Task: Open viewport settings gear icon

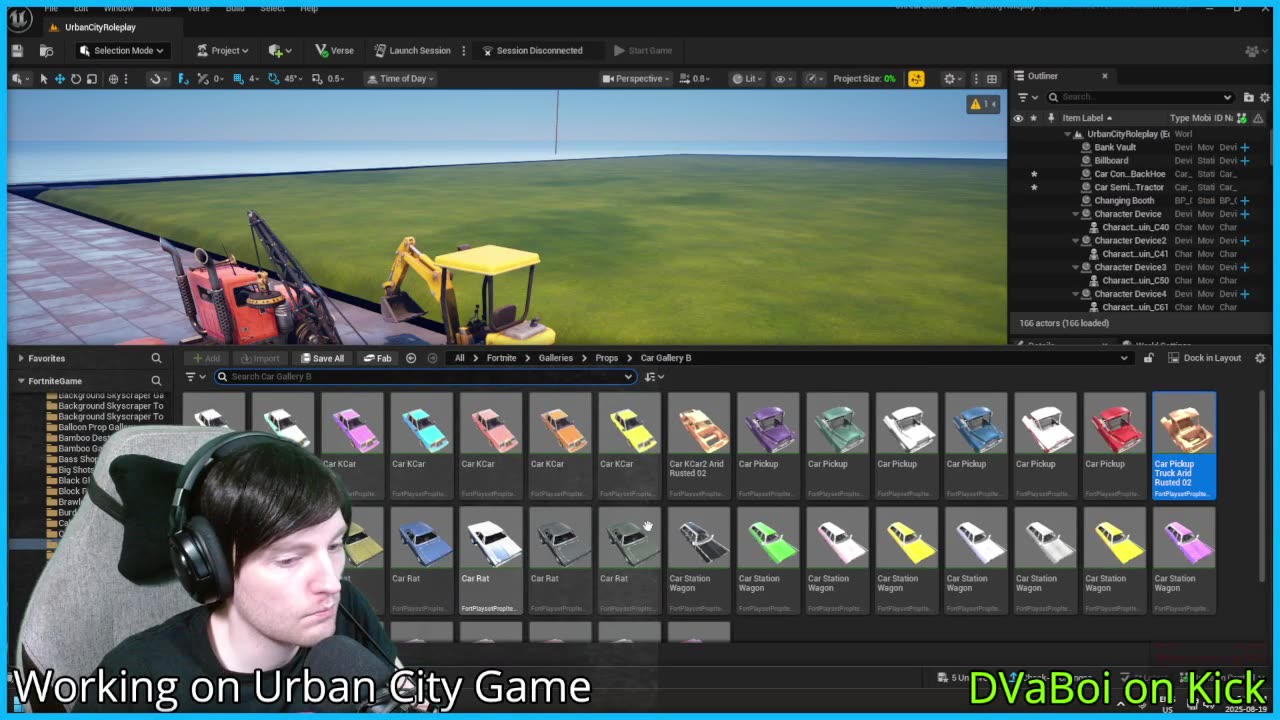Action: tap(950, 78)
